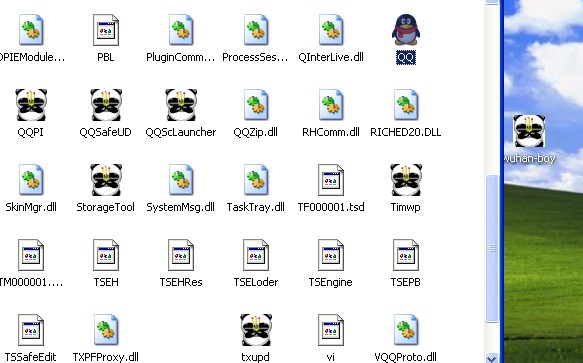583x363 pixels.
Task: Click the VQQProto.dll file
Action: 406,330
